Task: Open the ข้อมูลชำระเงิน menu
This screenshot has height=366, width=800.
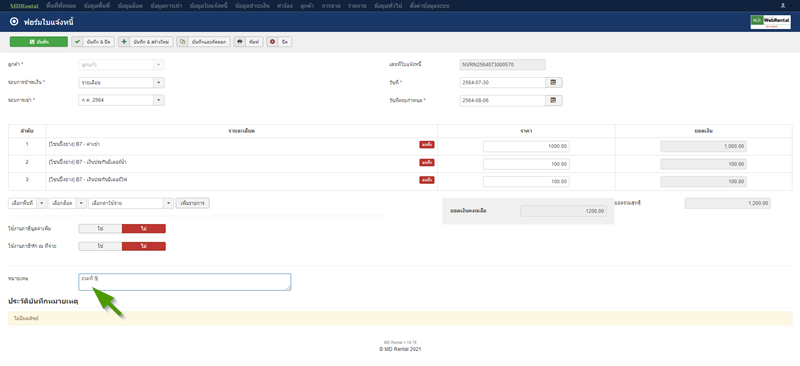Action: [x=253, y=6]
